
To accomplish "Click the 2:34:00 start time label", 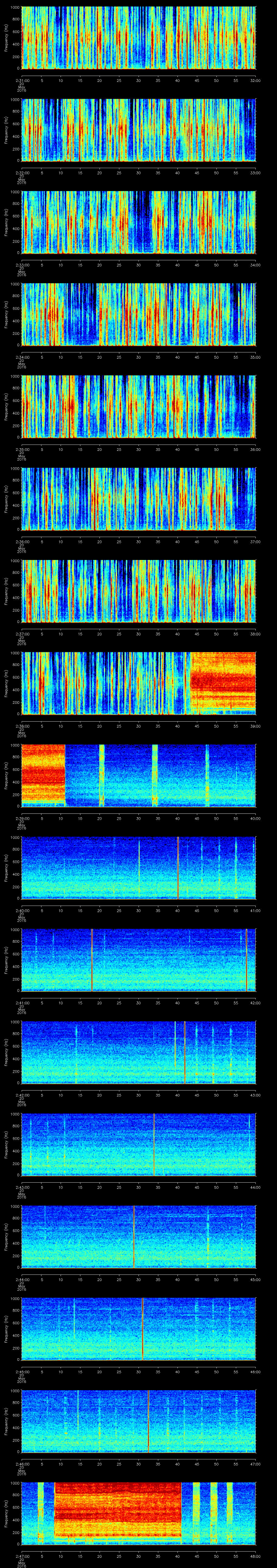I will 22,357.
